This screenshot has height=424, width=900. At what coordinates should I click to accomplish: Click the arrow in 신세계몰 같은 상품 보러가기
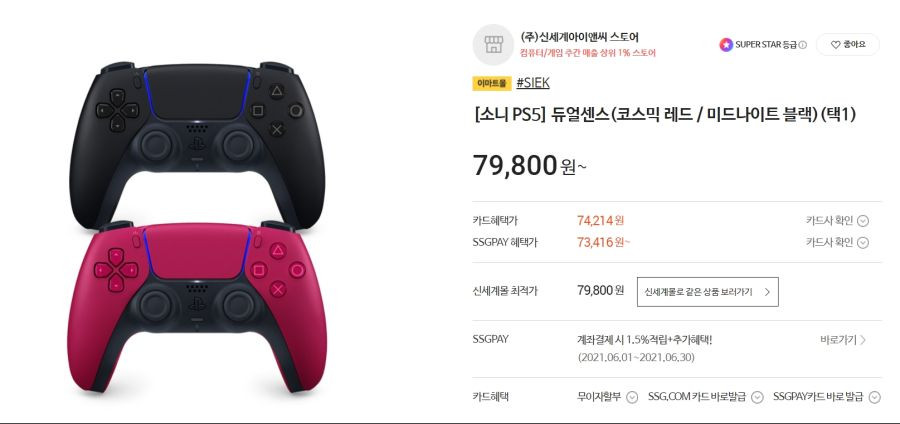click(x=767, y=292)
